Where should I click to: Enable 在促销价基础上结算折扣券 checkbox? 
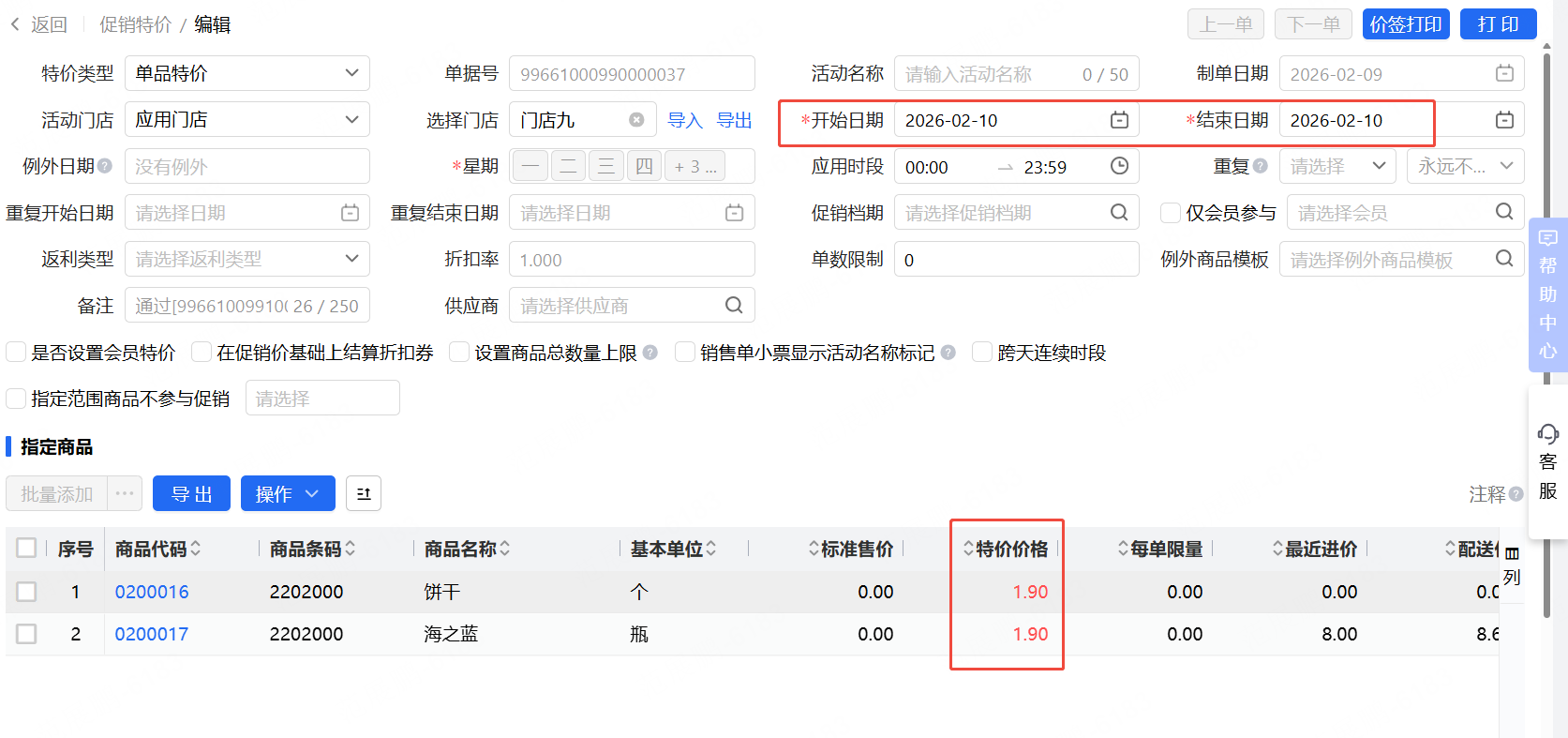[x=202, y=352]
